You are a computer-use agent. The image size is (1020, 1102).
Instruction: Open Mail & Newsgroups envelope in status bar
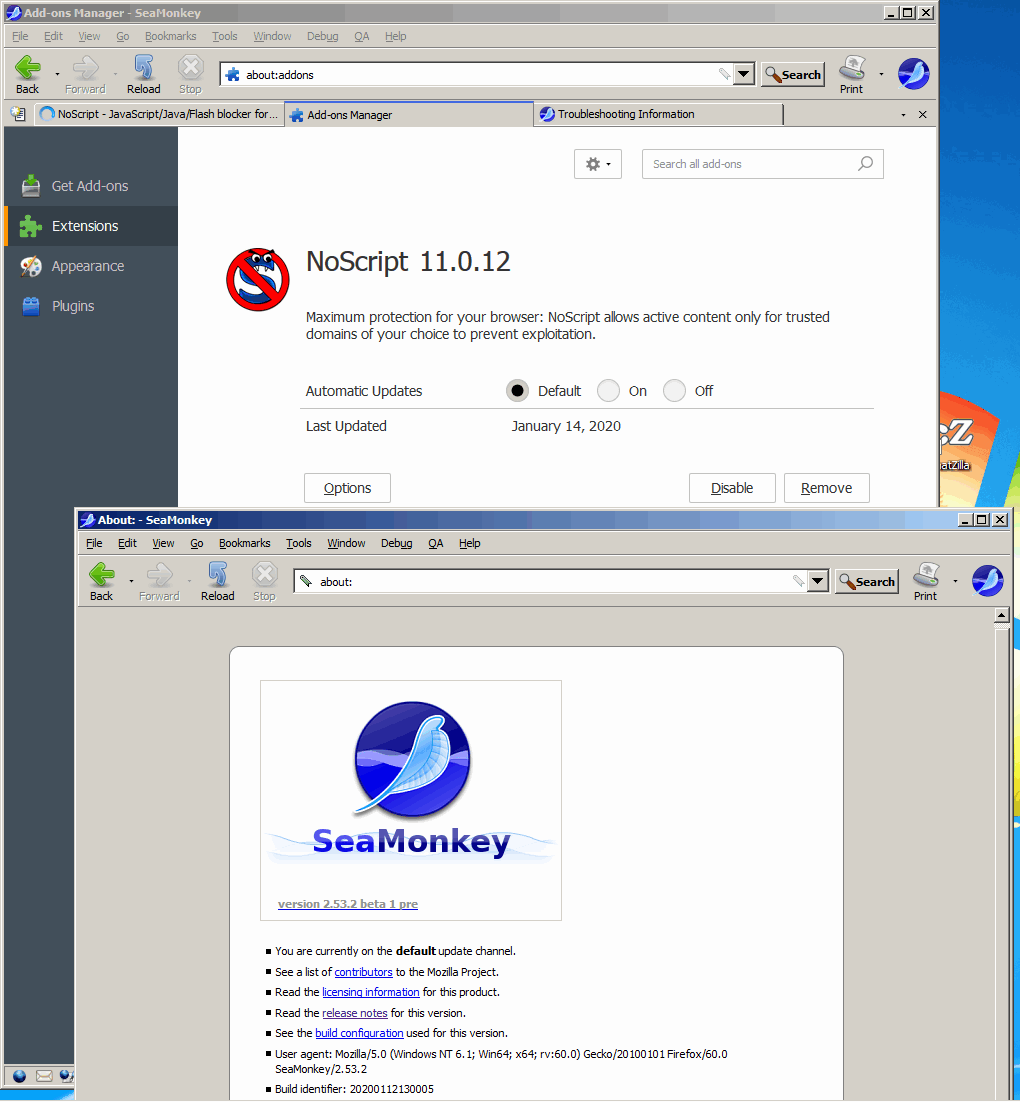click(44, 1076)
